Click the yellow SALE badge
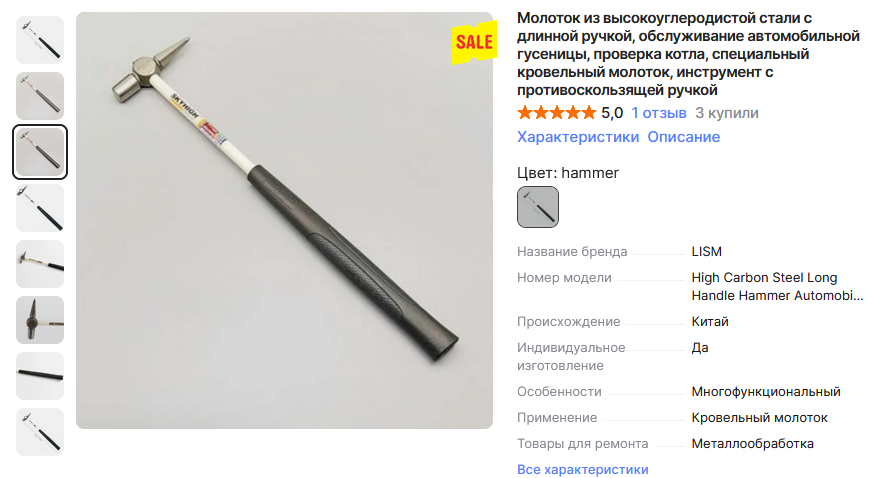This screenshot has height=478, width=884. (x=474, y=42)
